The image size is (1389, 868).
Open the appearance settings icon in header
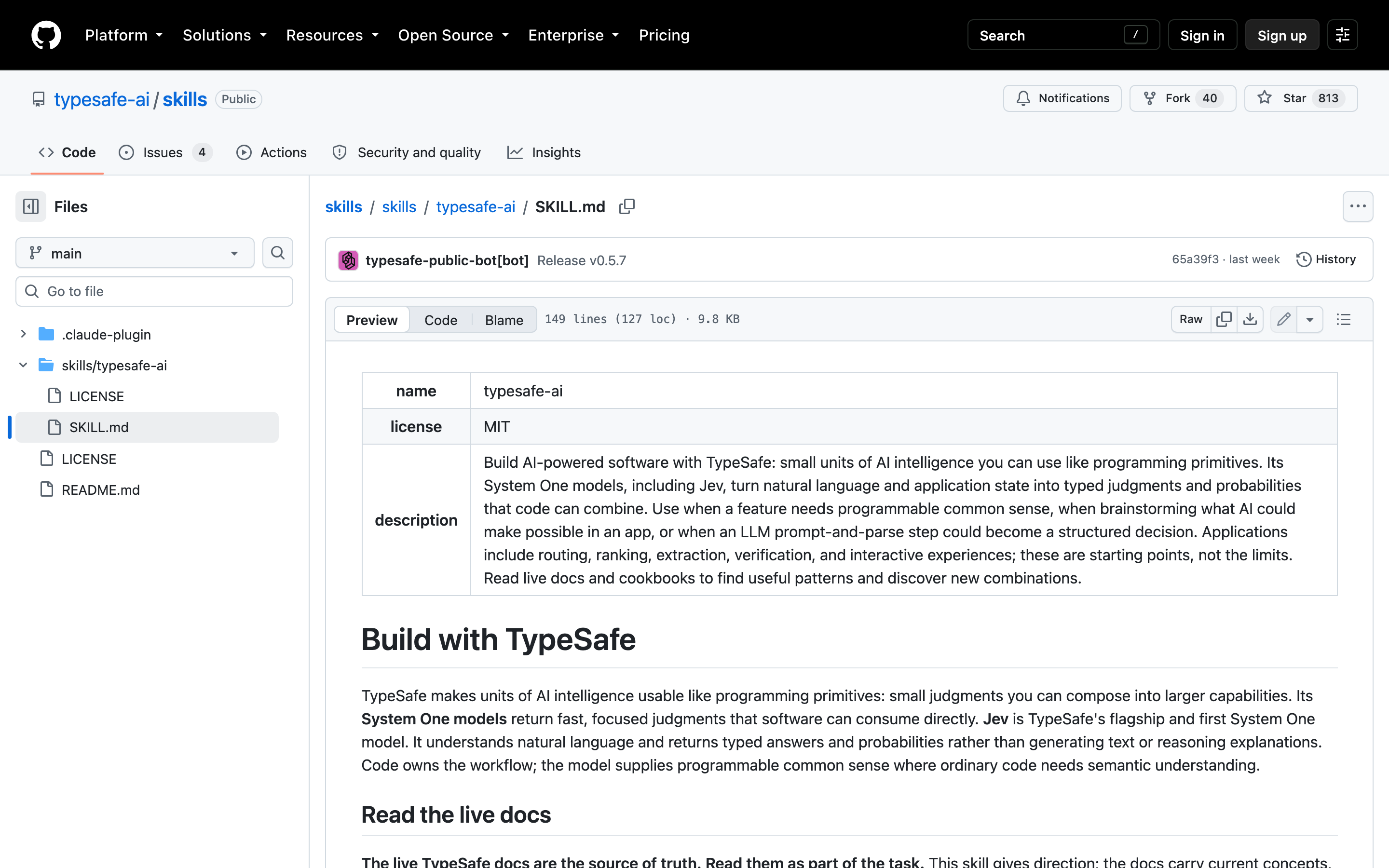(x=1342, y=35)
